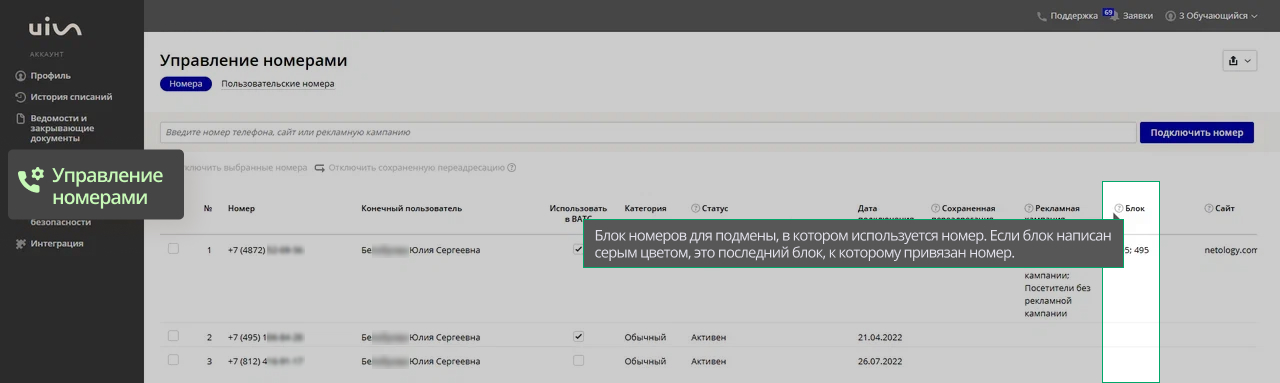Click the puzzle icon beside Интеграция
Viewport: 1280px width, 383px height.
pyautogui.click(x=21, y=243)
